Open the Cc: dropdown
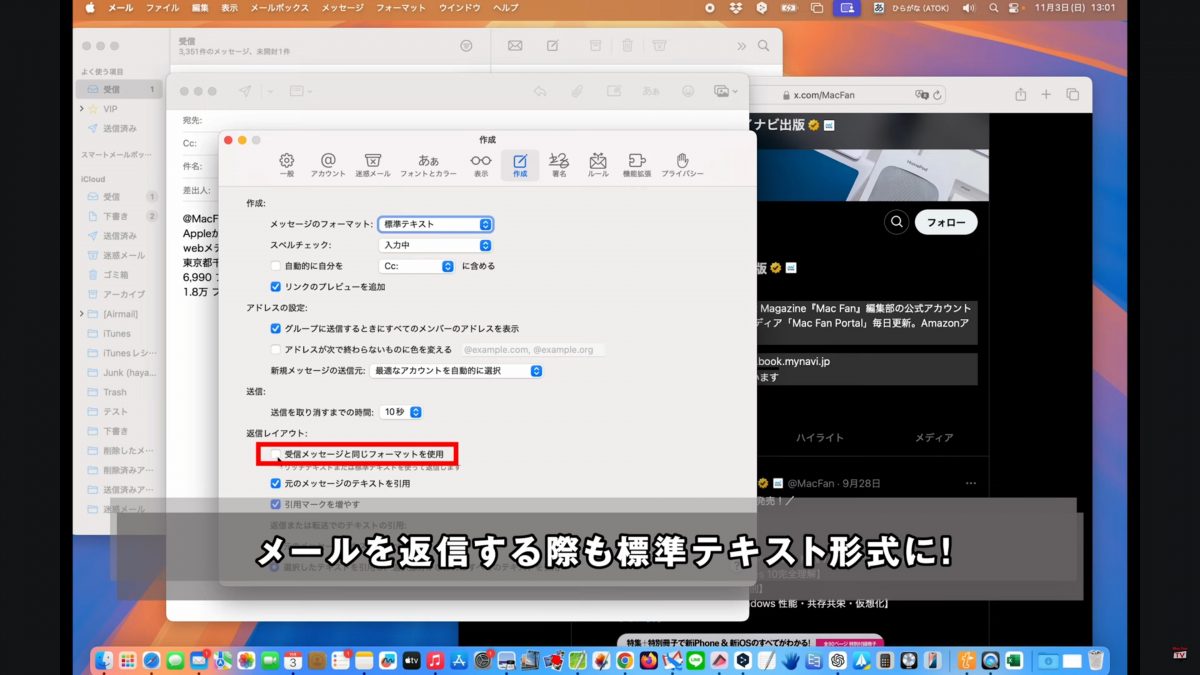Viewport: 1200px width, 675px height. point(417,266)
